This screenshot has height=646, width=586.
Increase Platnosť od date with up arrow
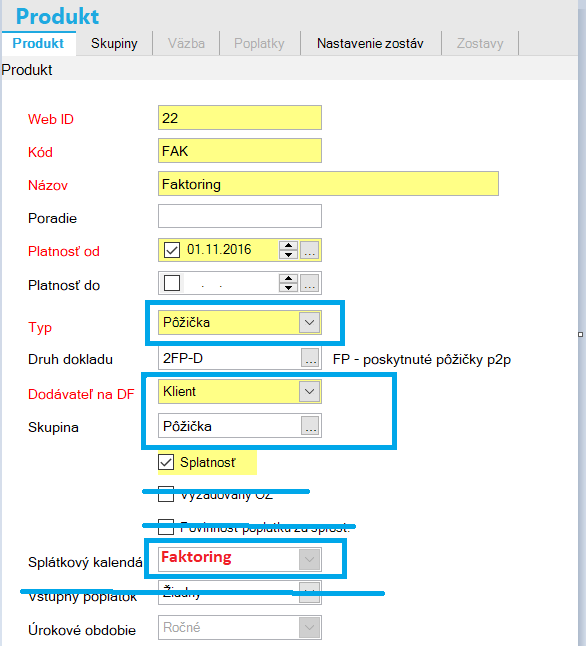pyautogui.click(x=288, y=246)
